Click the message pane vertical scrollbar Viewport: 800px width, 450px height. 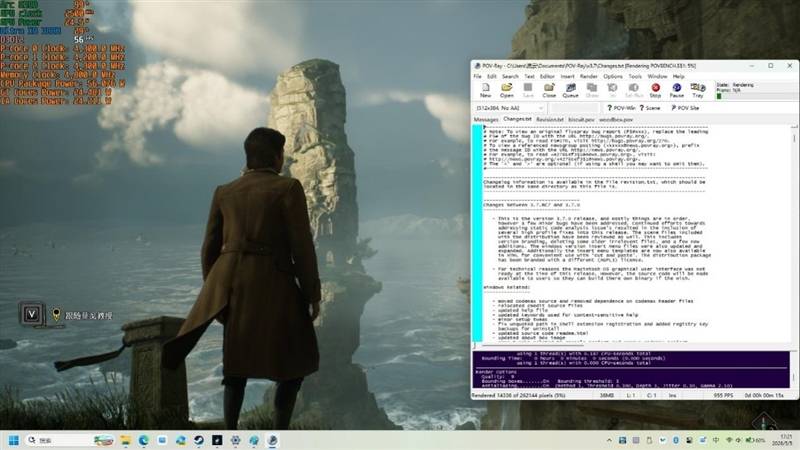794,369
